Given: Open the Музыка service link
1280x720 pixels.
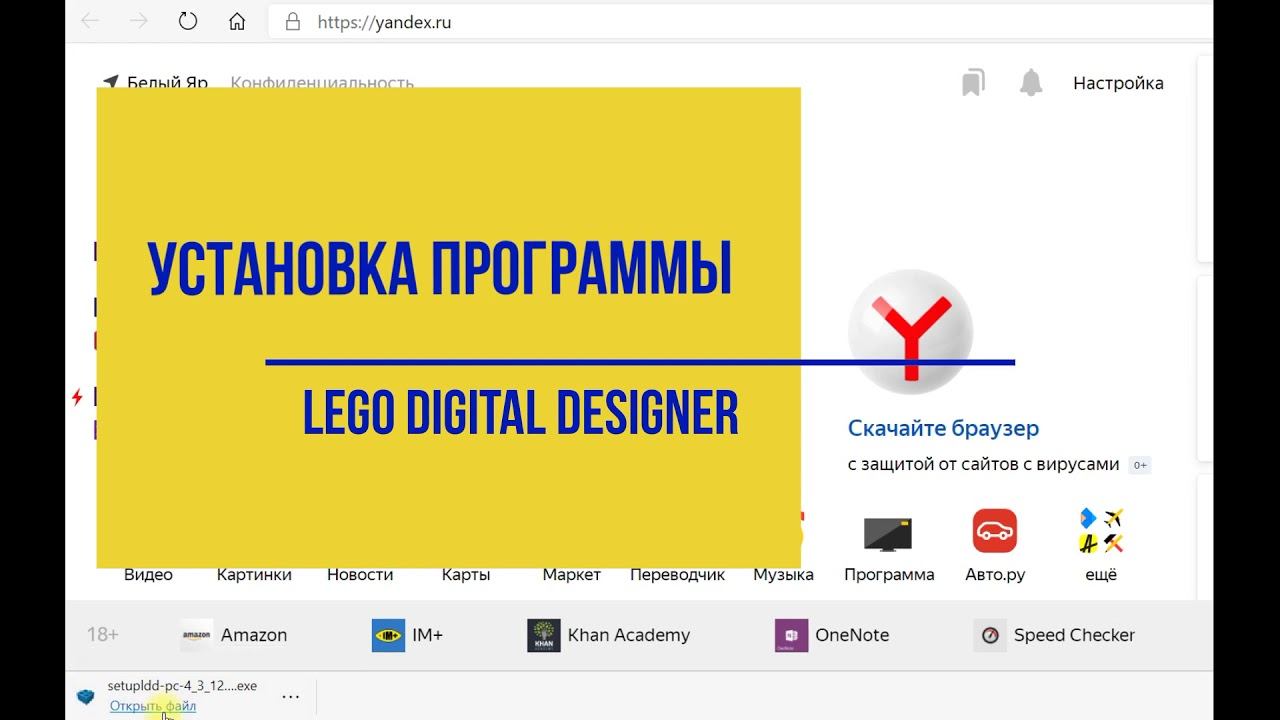Looking at the screenshot, I should click(x=783, y=575).
